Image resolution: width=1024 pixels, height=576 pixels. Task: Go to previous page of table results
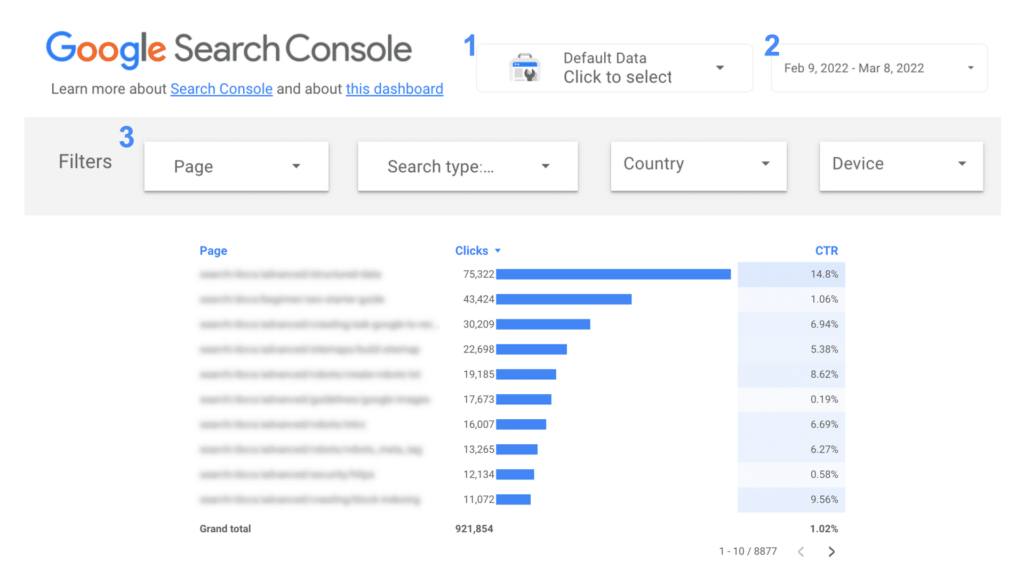801,552
